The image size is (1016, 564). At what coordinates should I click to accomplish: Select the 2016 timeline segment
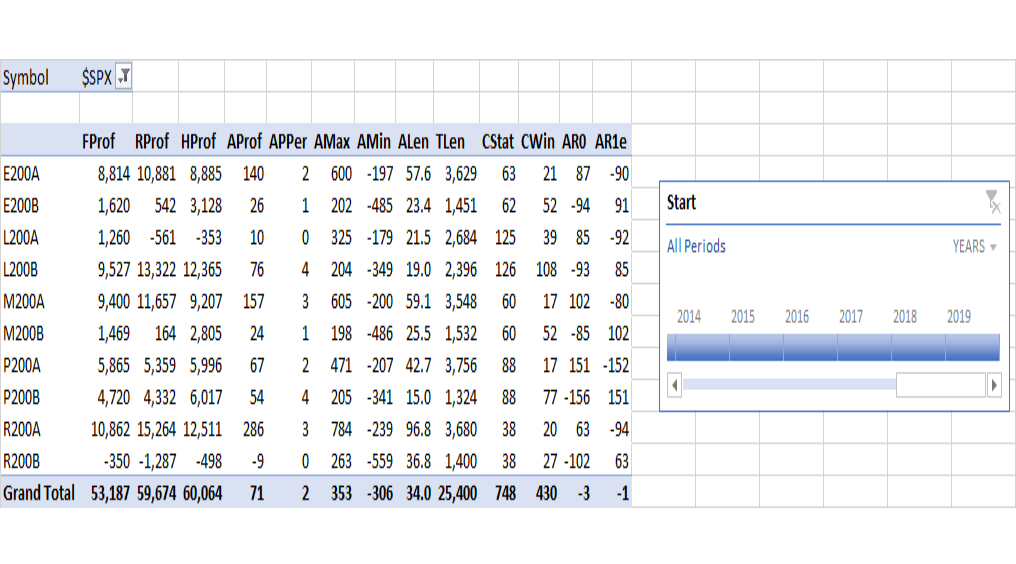pos(810,347)
